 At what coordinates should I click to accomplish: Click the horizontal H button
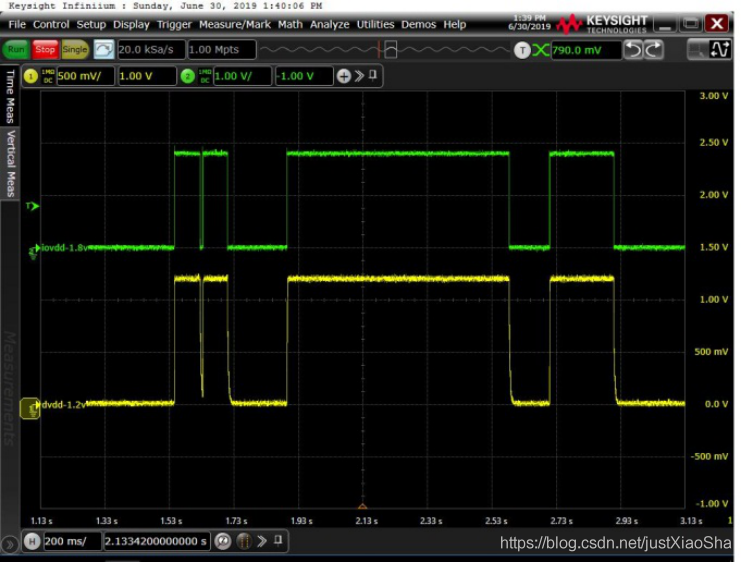[32, 541]
